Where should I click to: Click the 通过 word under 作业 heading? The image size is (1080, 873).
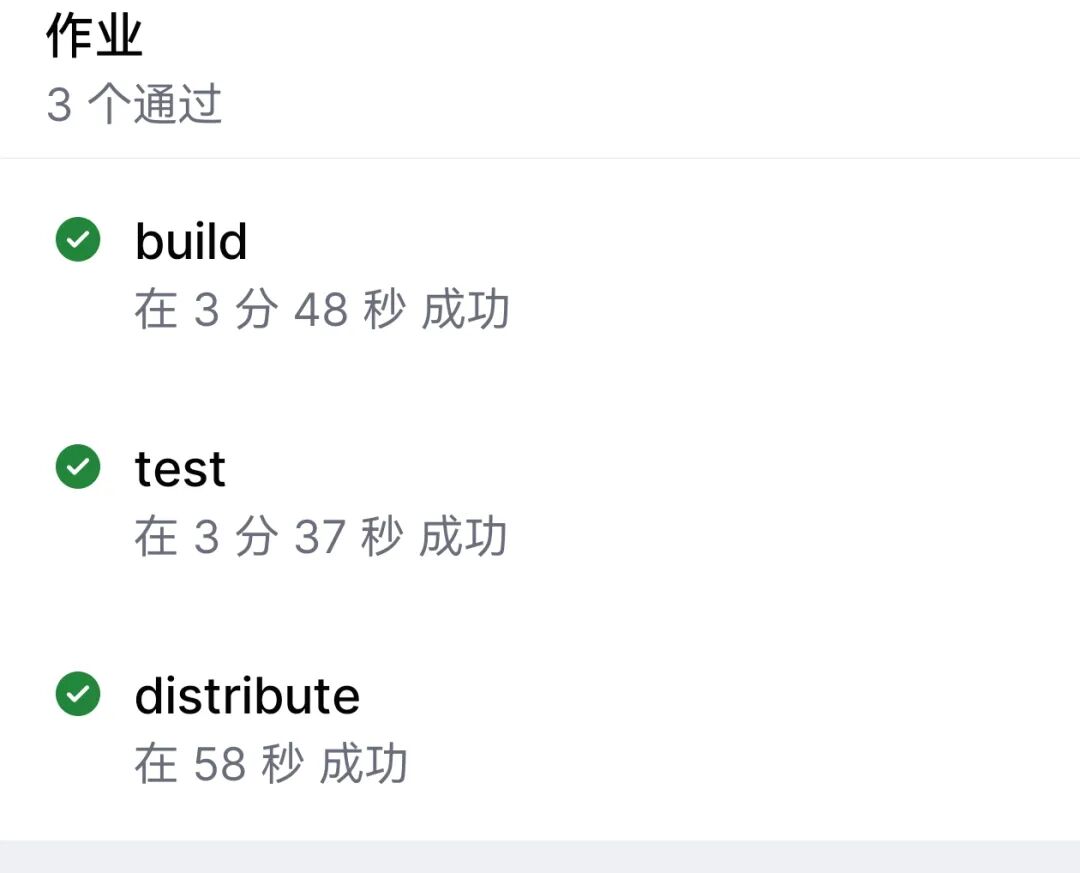tap(177, 104)
